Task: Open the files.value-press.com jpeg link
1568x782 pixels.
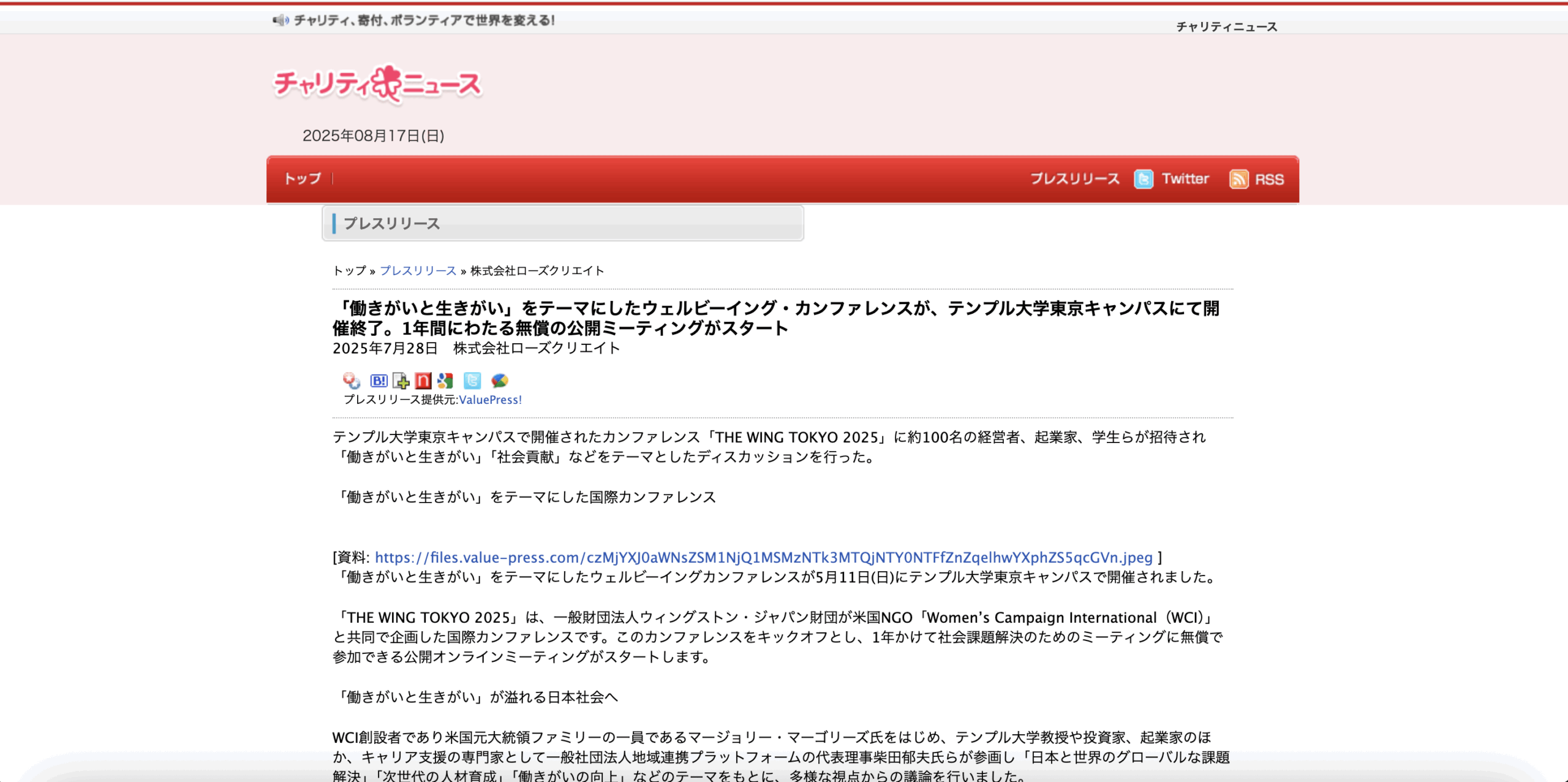Action: [764, 557]
